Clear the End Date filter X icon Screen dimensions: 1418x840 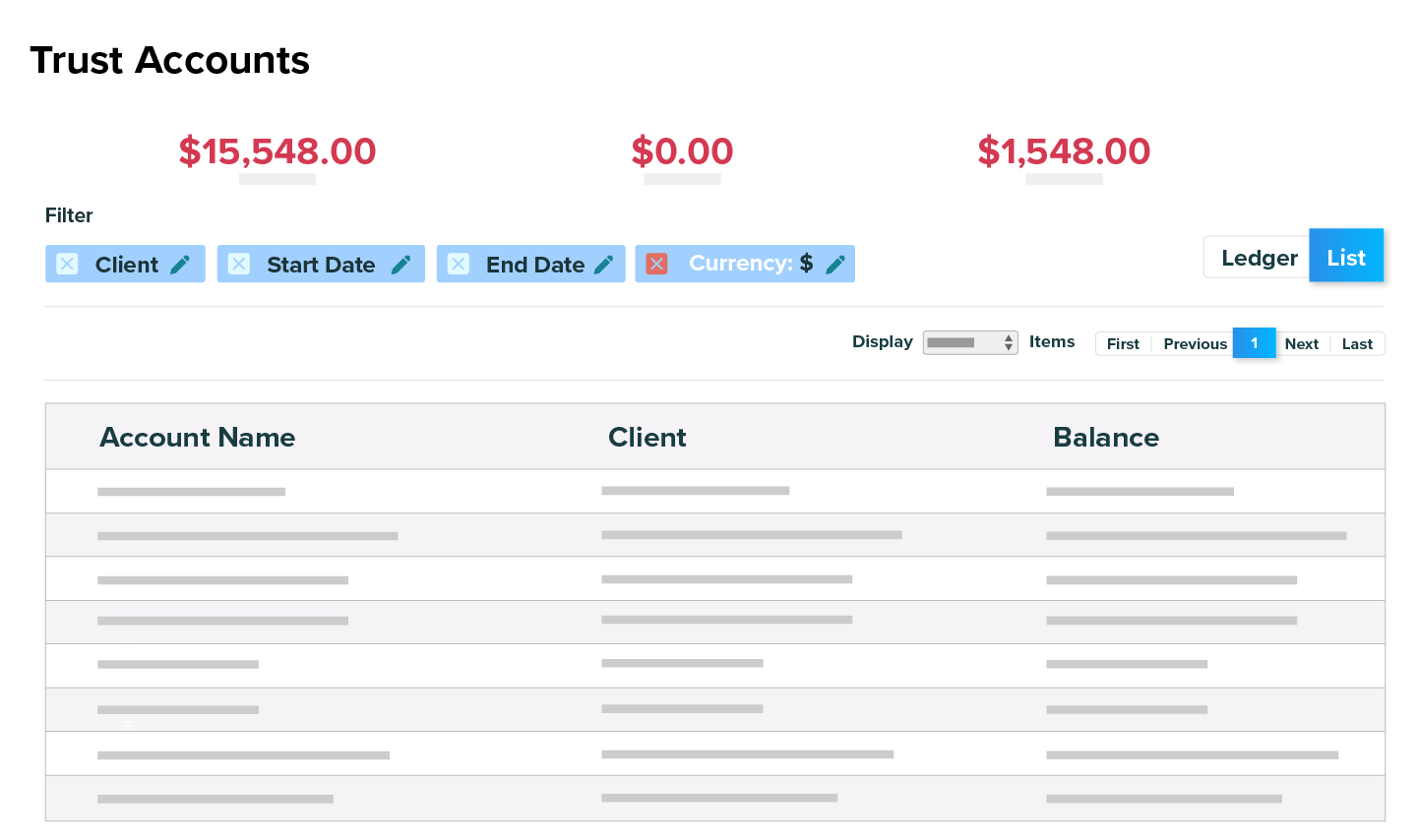tap(459, 264)
